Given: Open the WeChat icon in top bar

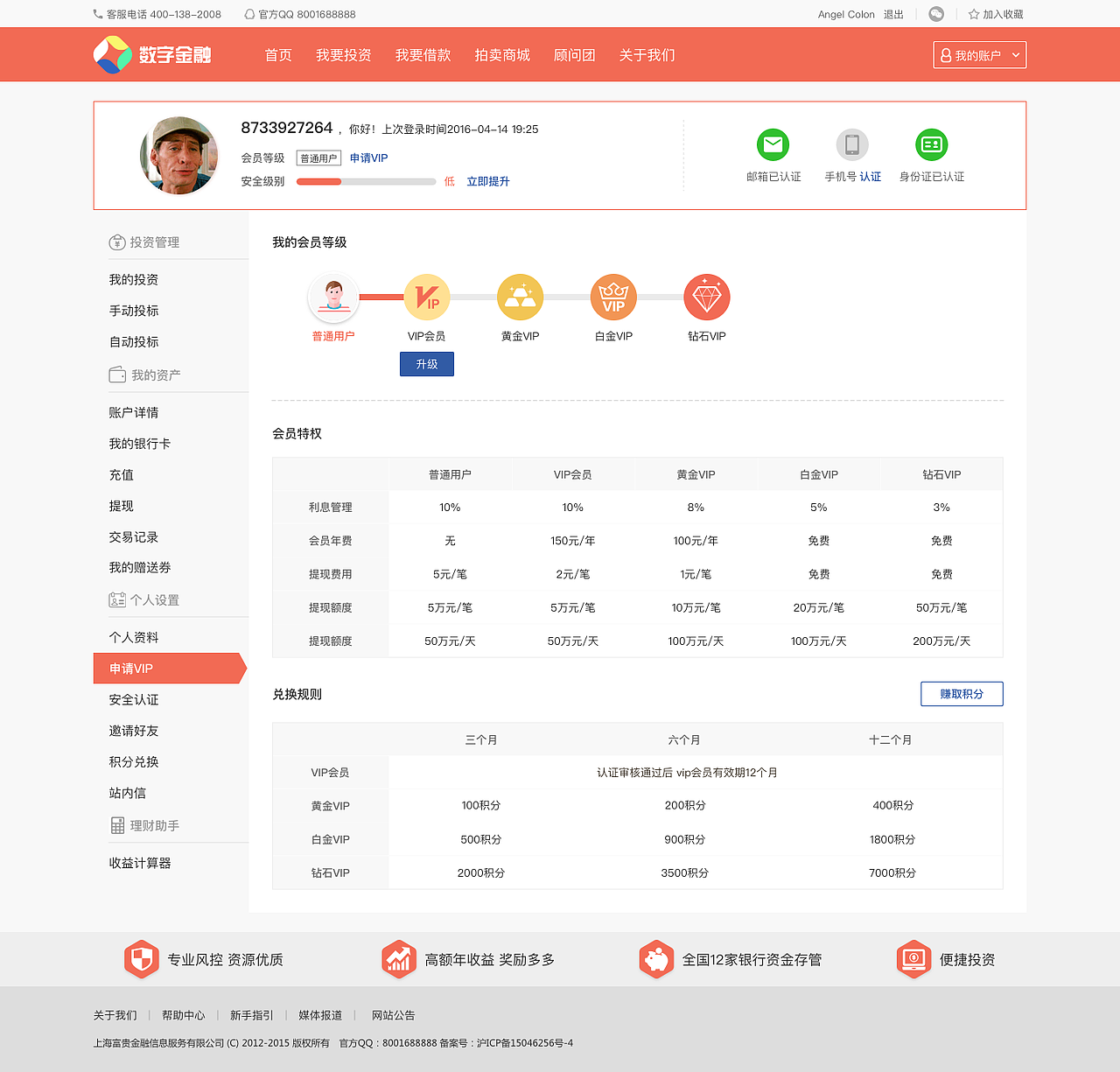Looking at the screenshot, I should click(936, 14).
